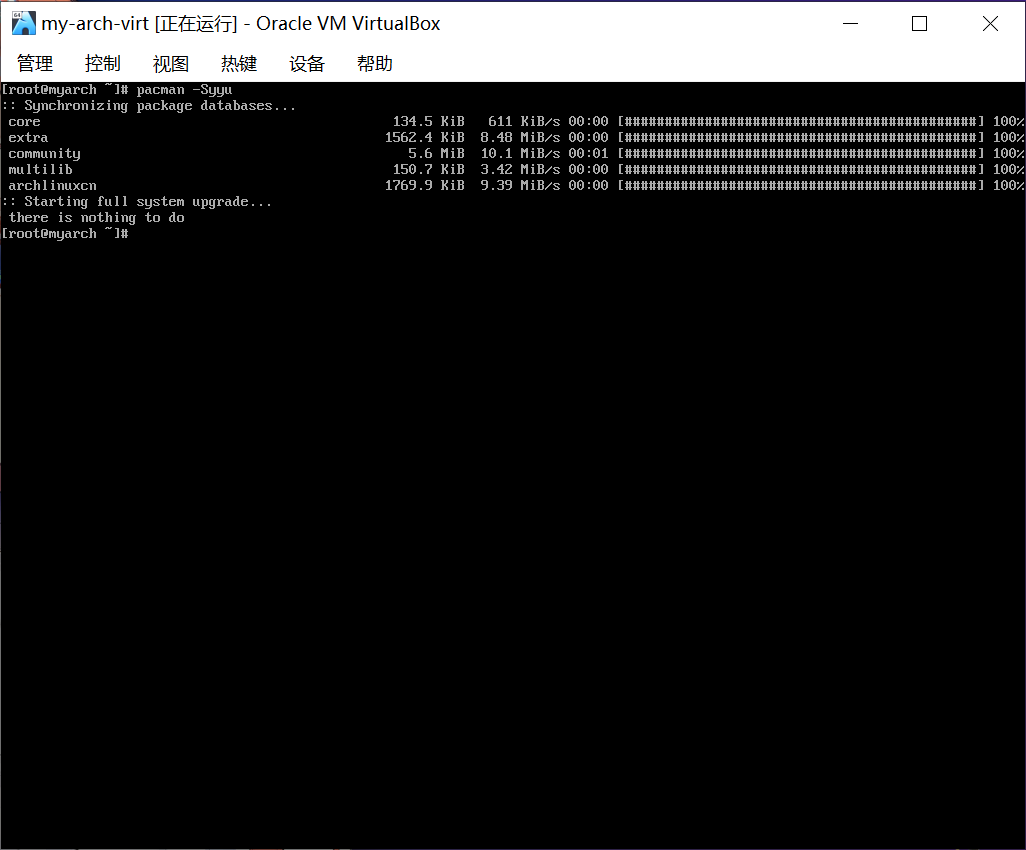Click the multilib repository progress bar
Viewport: 1026px width, 850px height.
tap(800, 170)
